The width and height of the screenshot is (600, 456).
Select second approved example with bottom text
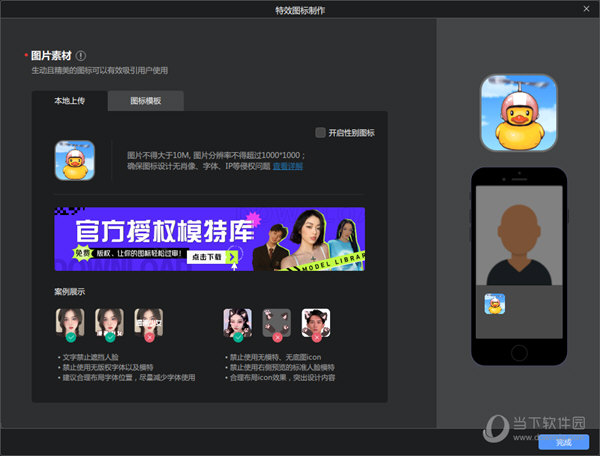[109, 323]
